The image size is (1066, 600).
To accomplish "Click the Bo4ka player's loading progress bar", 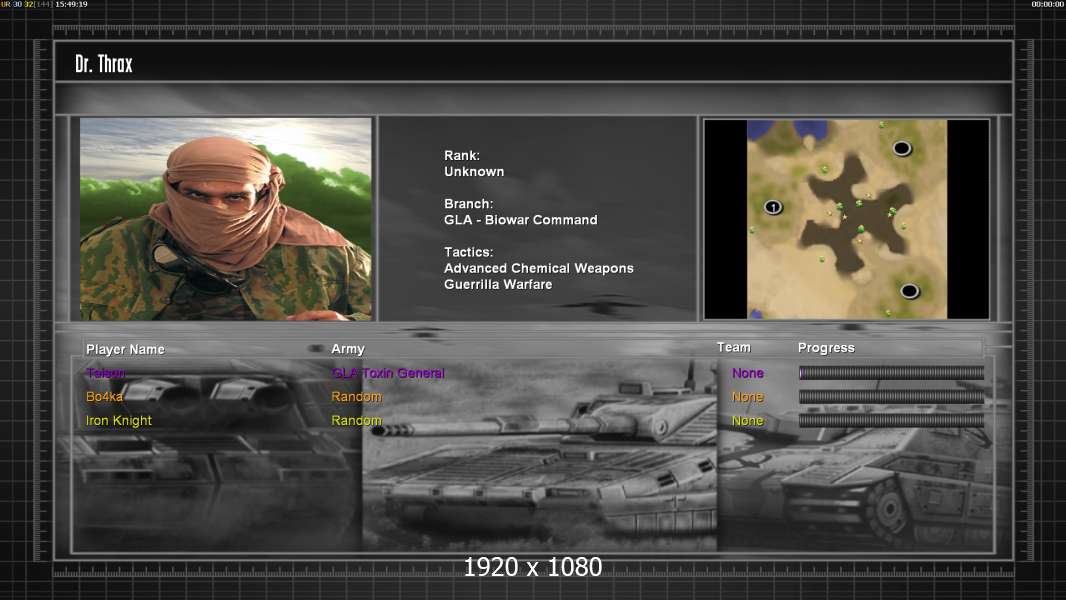I will (x=891, y=396).
